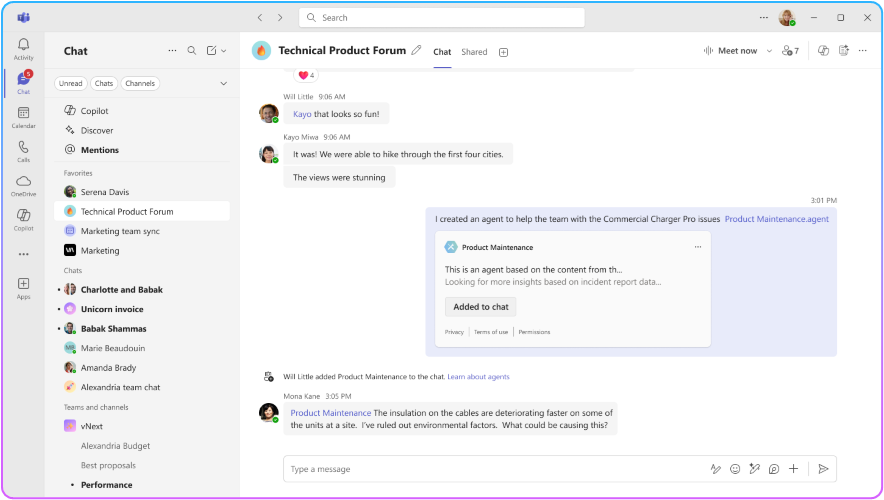Image resolution: width=884 pixels, height=500 pixels.
Task: Edit chat name pencil icon
Action: [x=416, y=50]
